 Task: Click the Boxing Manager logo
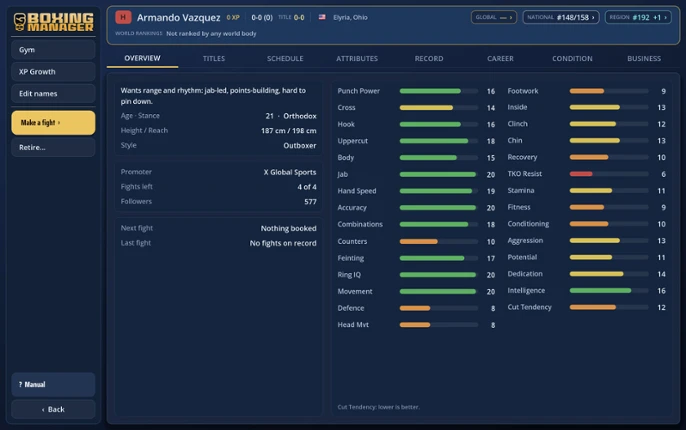pyautogui.click(x=53, y=21)
